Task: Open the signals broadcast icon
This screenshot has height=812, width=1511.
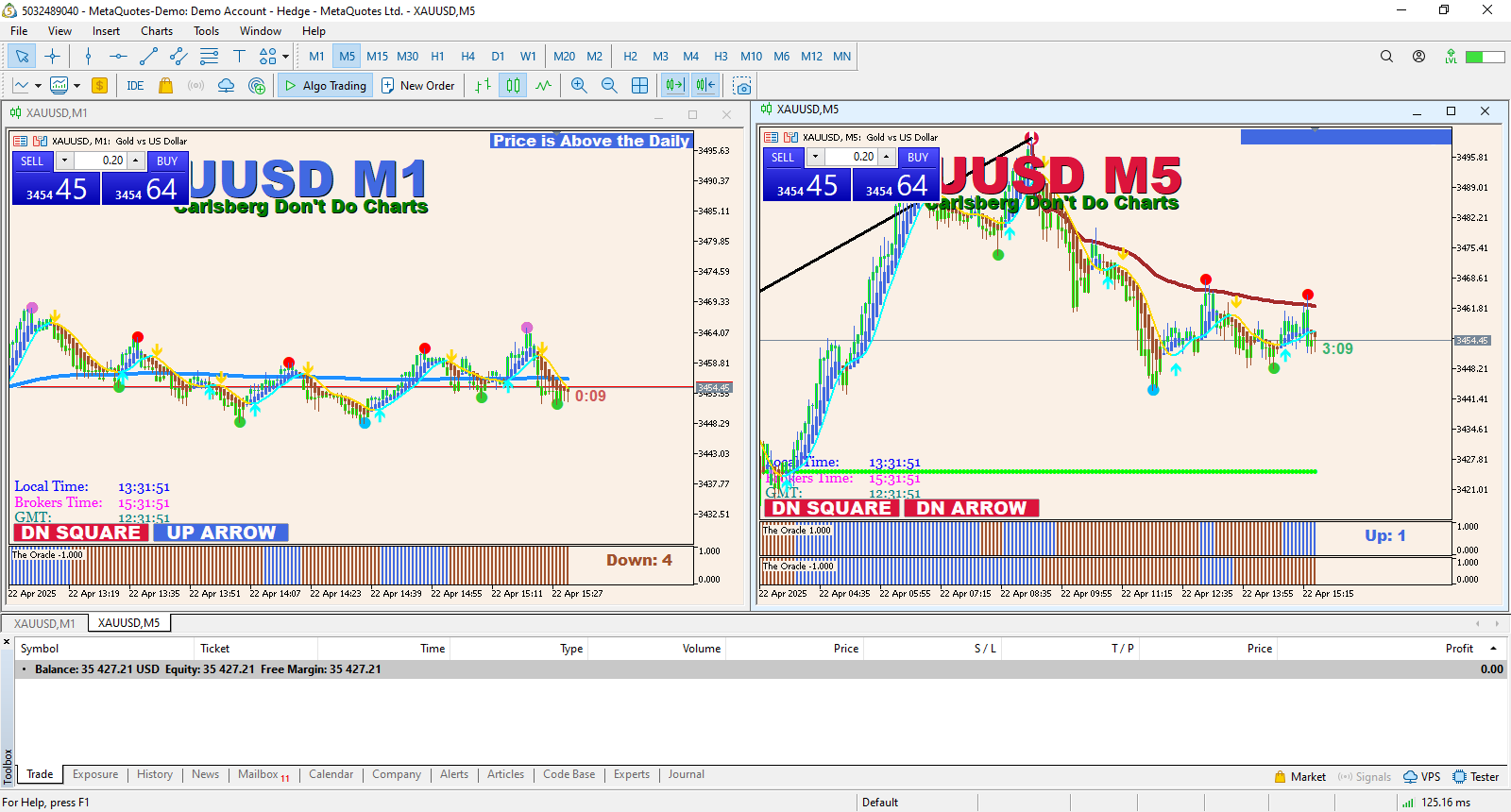Action: [x=195, y=86]
